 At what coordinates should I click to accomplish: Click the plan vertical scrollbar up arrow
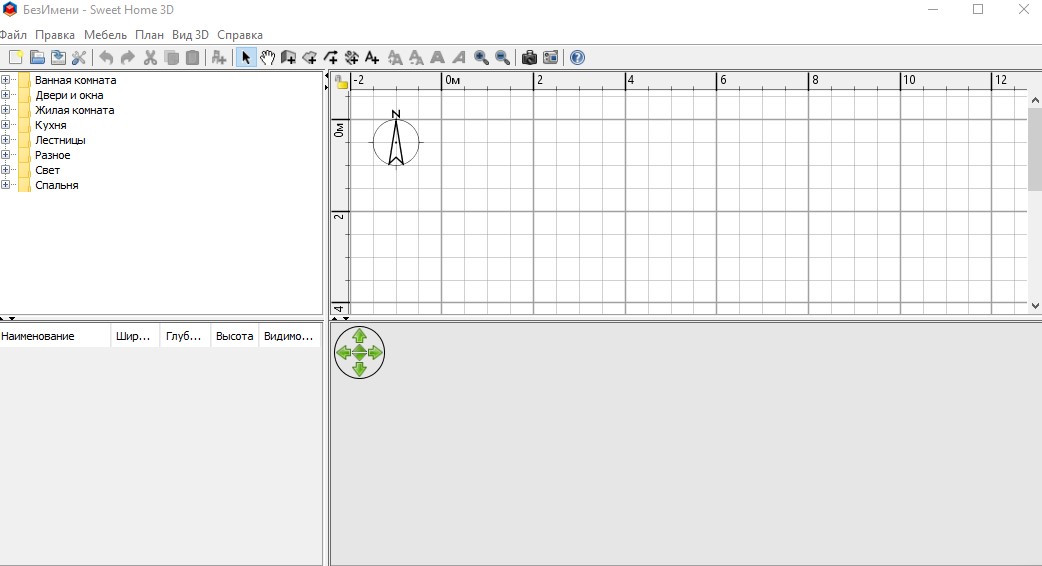(x=1035, y=100)
